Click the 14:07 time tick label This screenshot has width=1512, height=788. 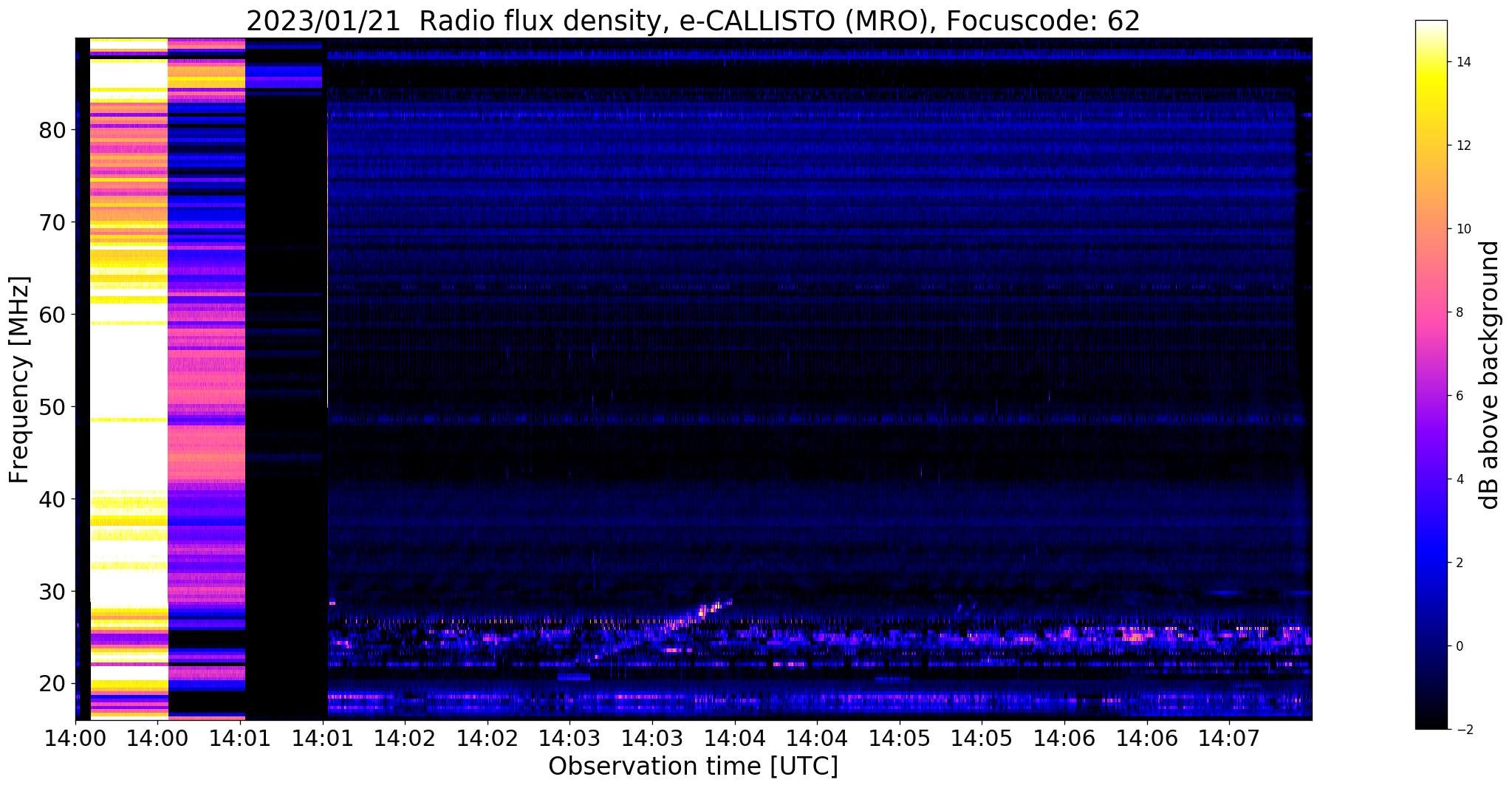point(1229,737)
